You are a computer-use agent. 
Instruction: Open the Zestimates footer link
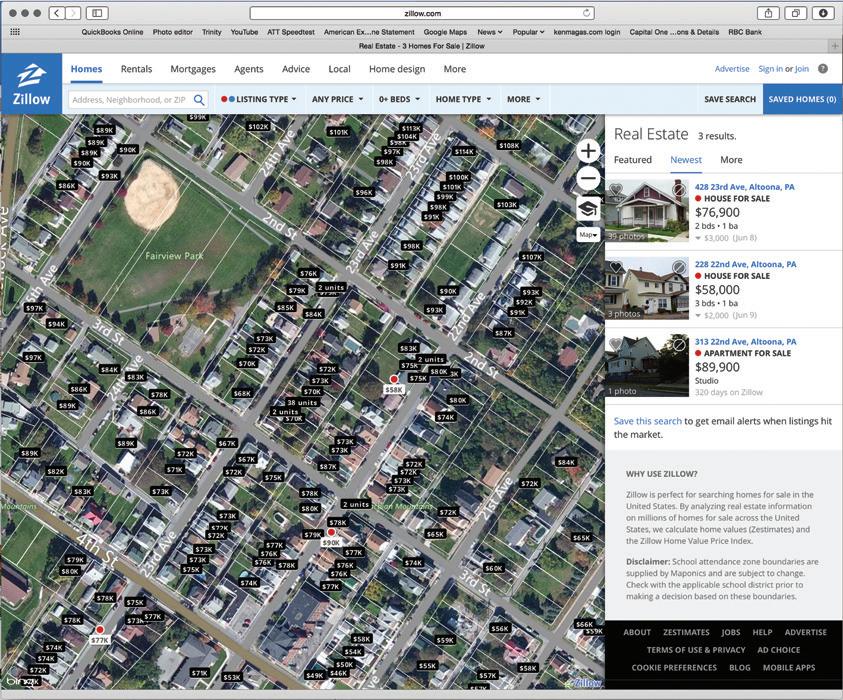[686, 632]
